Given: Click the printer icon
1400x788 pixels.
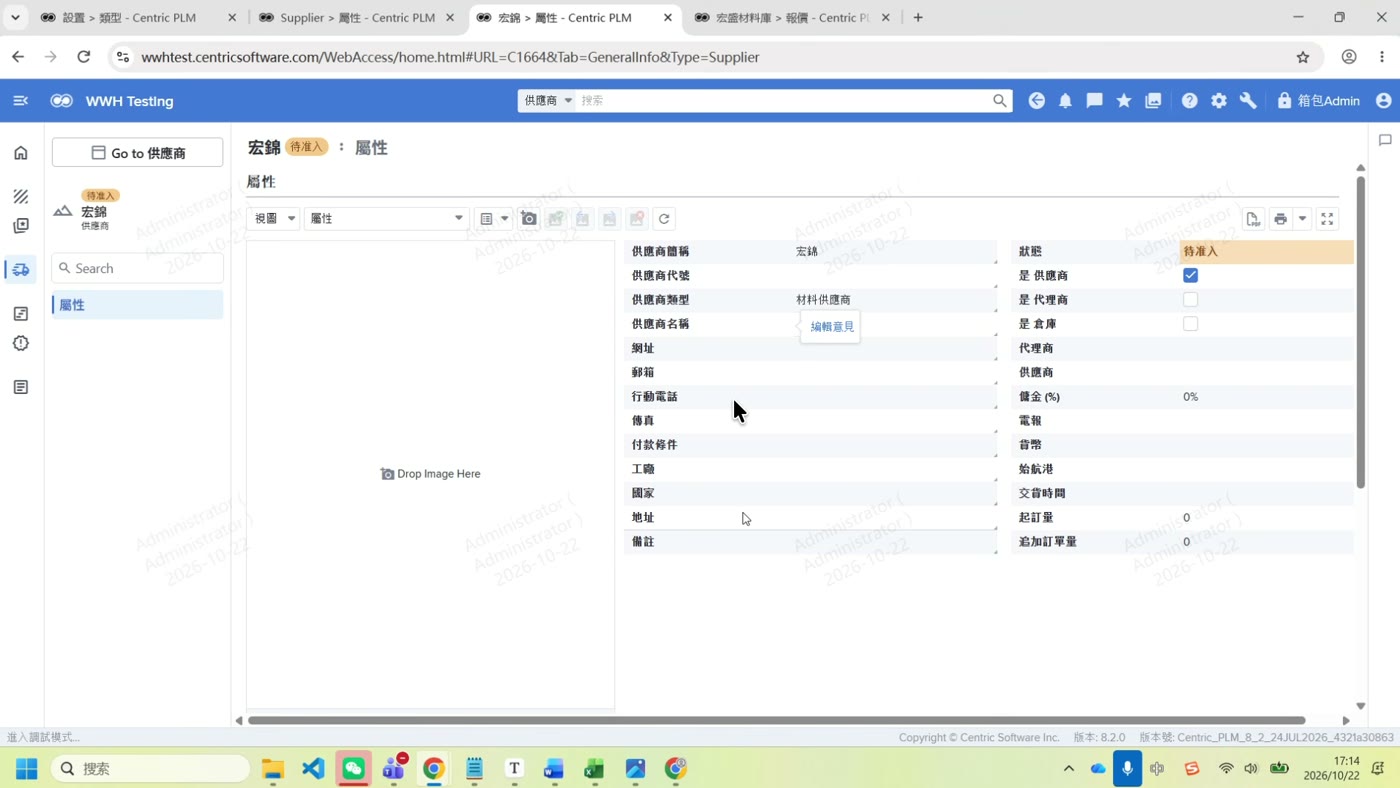Looking at the screenshot, I should [1280, 219].
